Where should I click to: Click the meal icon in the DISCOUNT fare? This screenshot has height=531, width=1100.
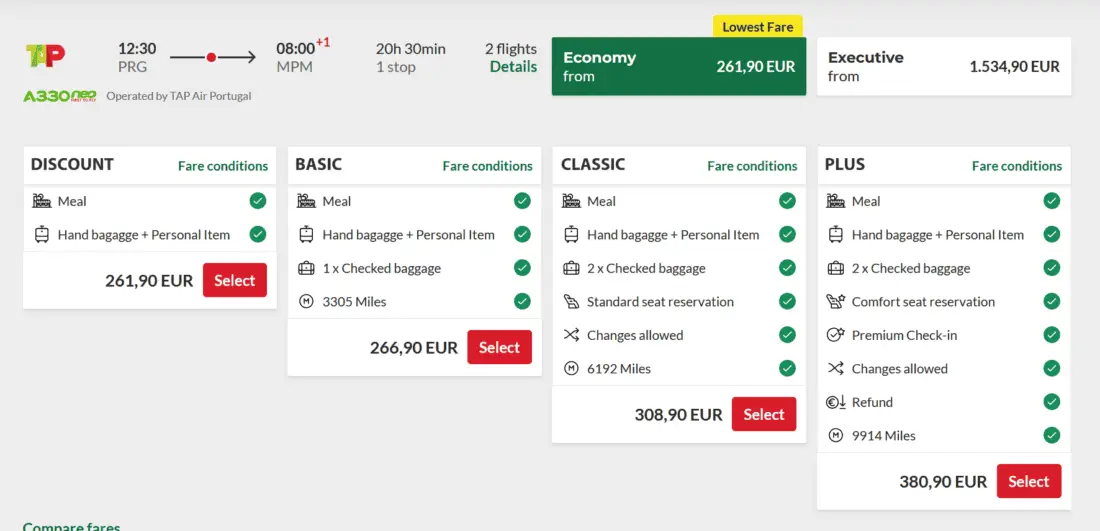(42, 201)
